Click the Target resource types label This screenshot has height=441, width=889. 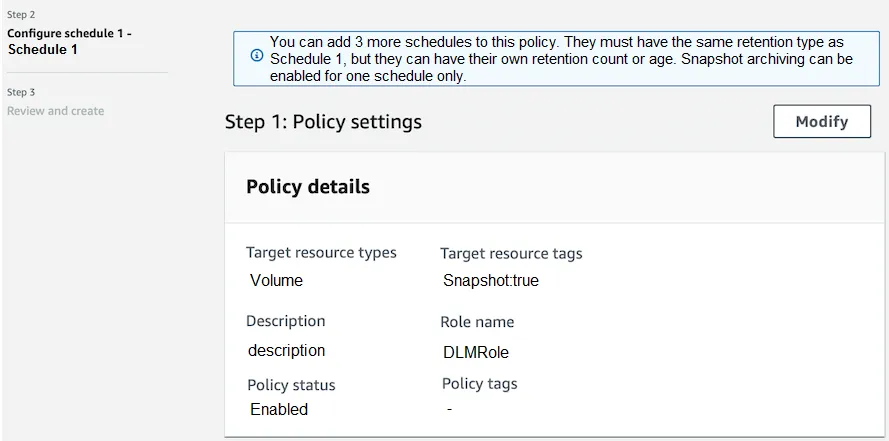click(x=321, y=252)
